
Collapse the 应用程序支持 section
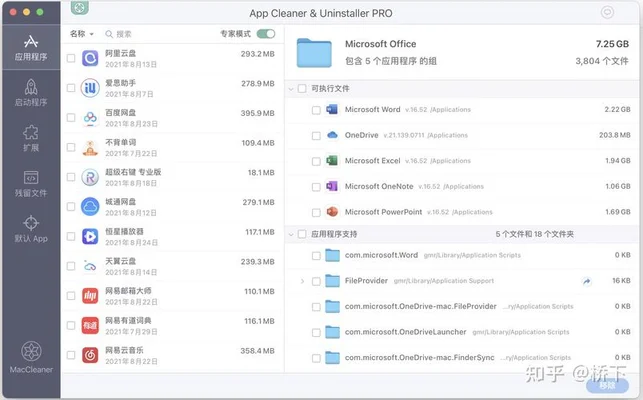[291, 235]
